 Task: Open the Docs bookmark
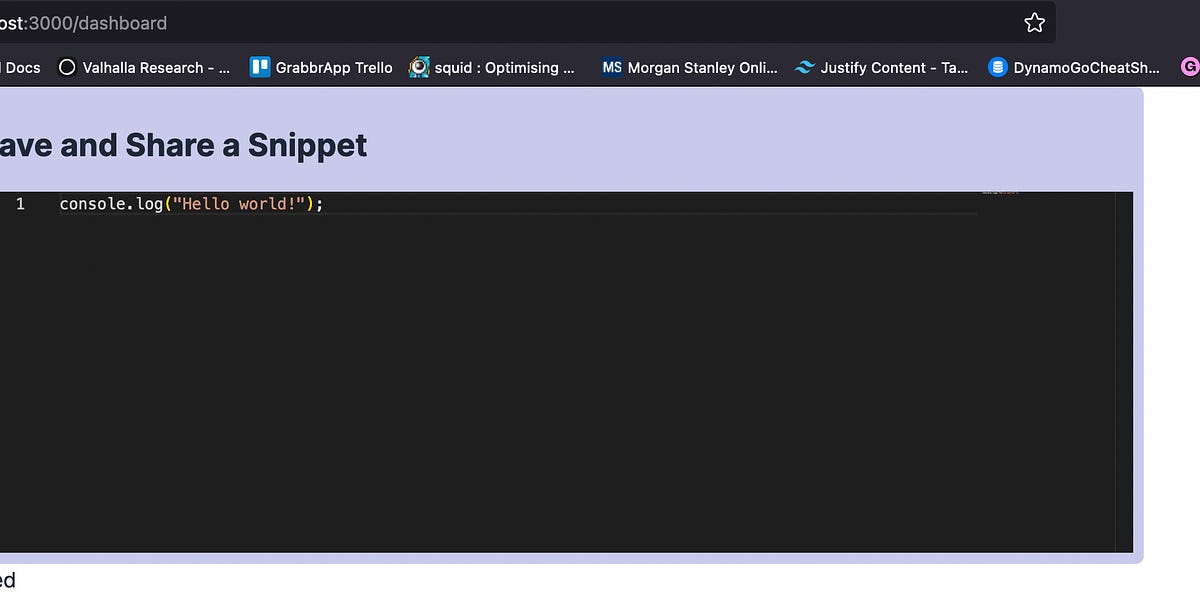[x=20, y=67]
